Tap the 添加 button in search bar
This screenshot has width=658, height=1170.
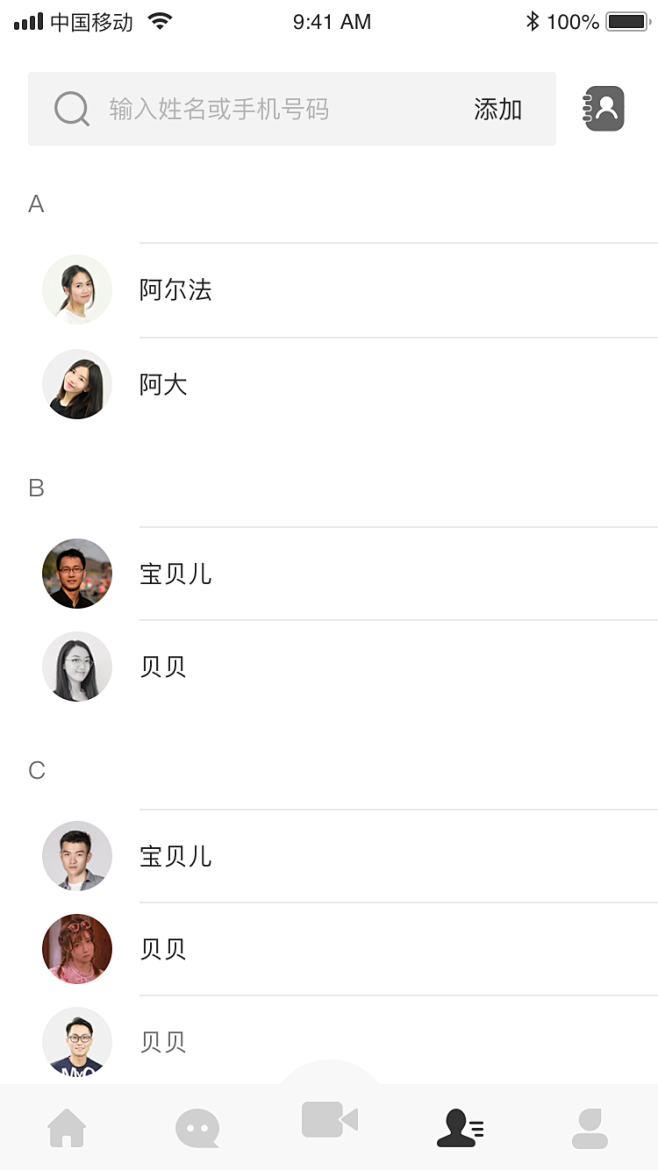tap(498, 110)
